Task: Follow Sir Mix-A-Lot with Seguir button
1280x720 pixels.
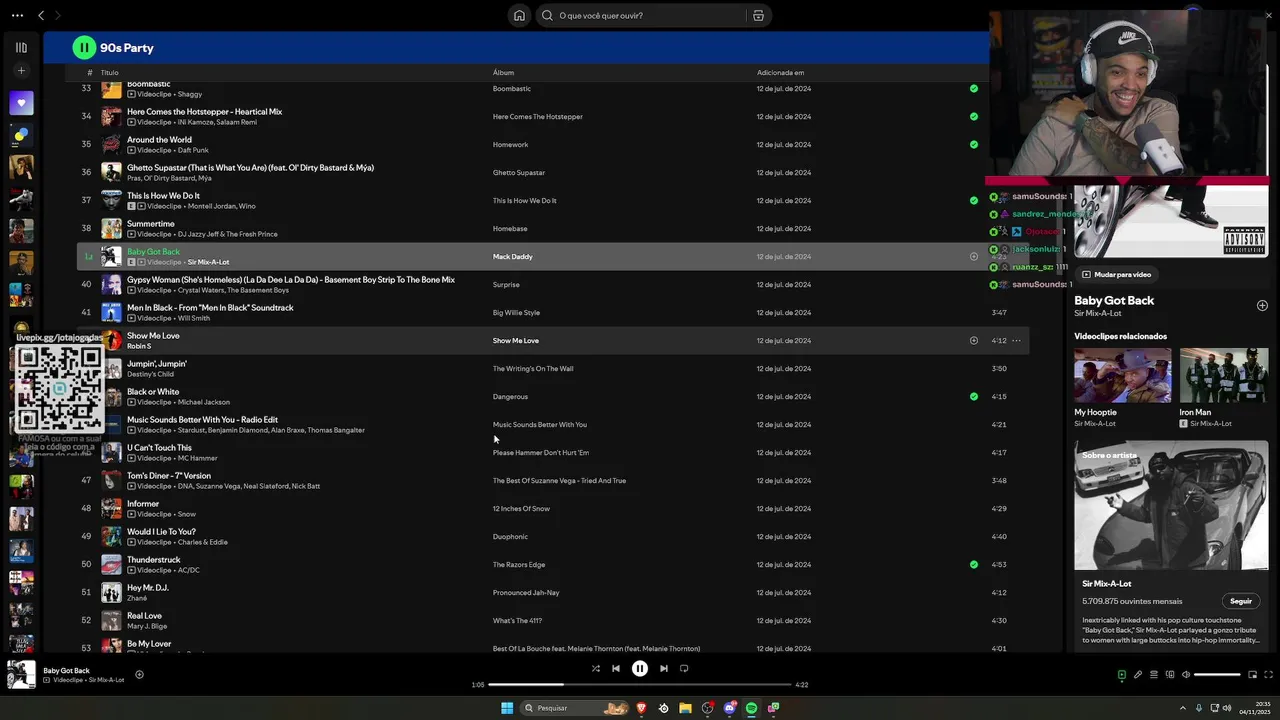Action: [x=1241, y=601]
